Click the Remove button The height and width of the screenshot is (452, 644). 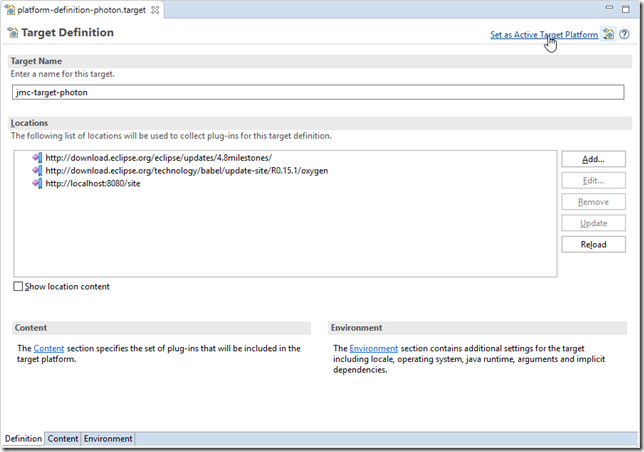coord(593,202)
